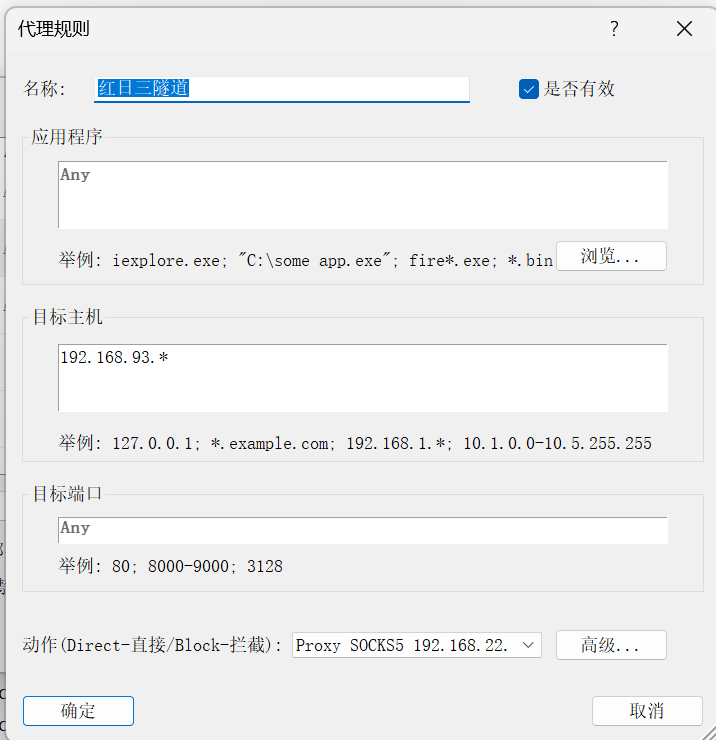This screenshot has height=740, width=716.
Task: Focus the 名称 field containing 红日三隧道
Action: [x=281, y=89]
